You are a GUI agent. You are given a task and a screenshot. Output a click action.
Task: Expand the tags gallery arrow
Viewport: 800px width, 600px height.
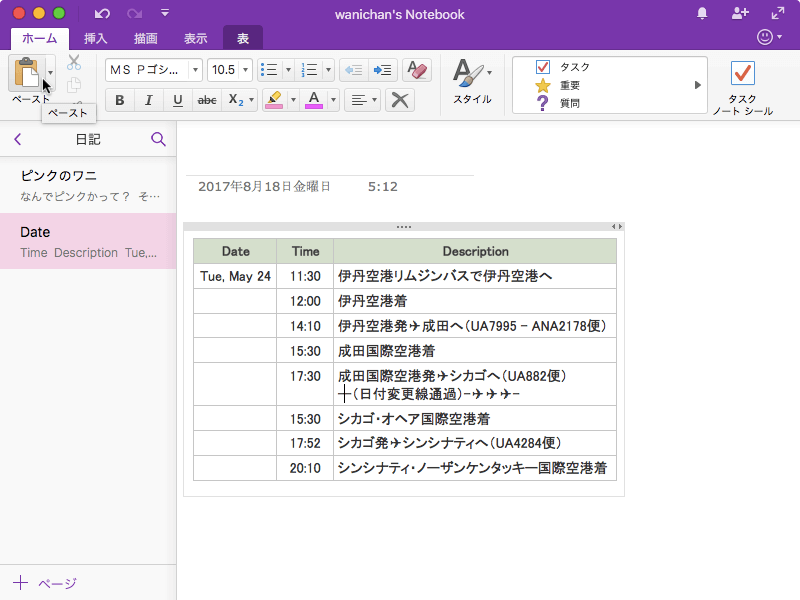(x=698, y=85)
